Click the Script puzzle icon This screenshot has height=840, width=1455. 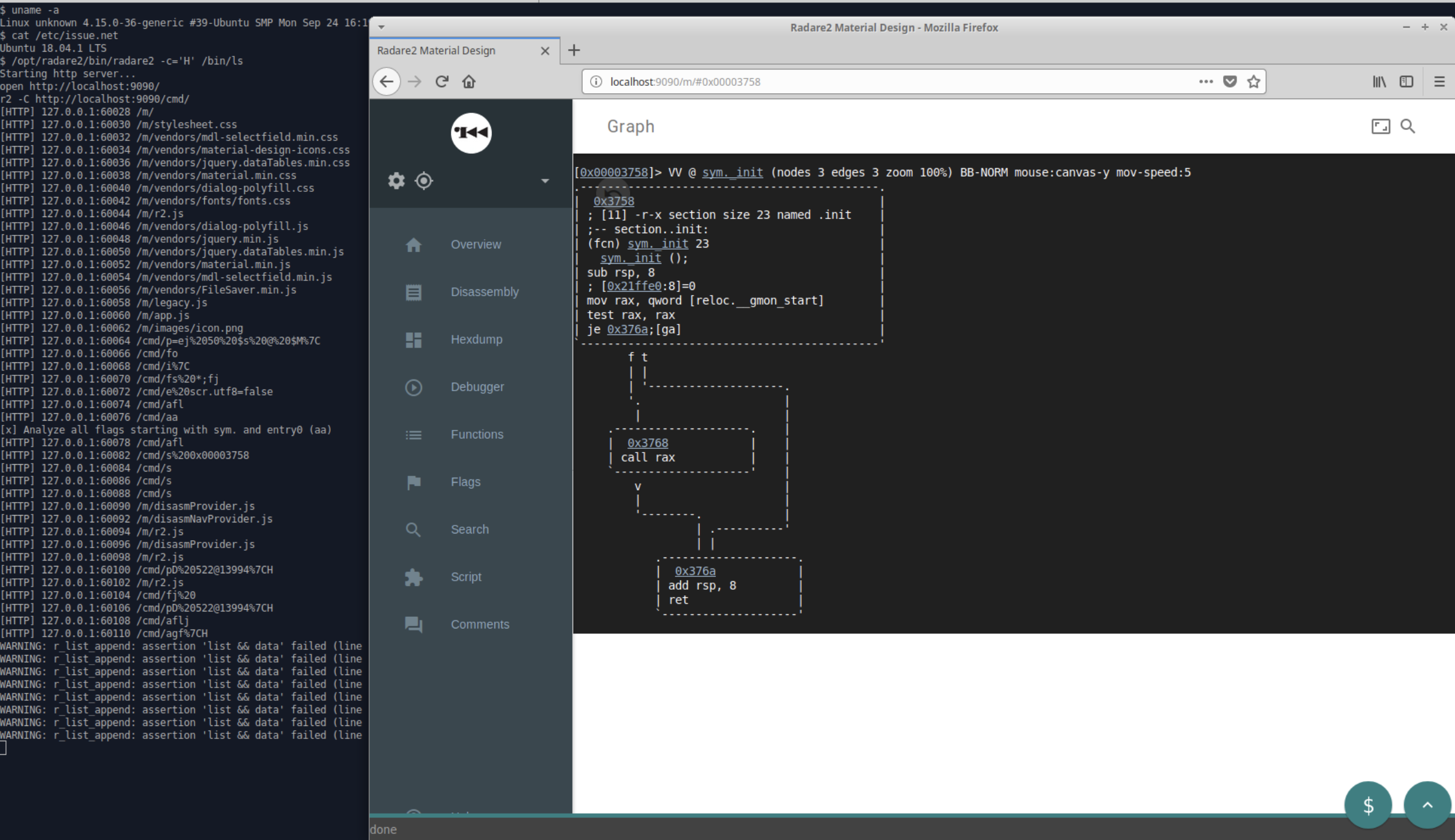pos(413,577)
